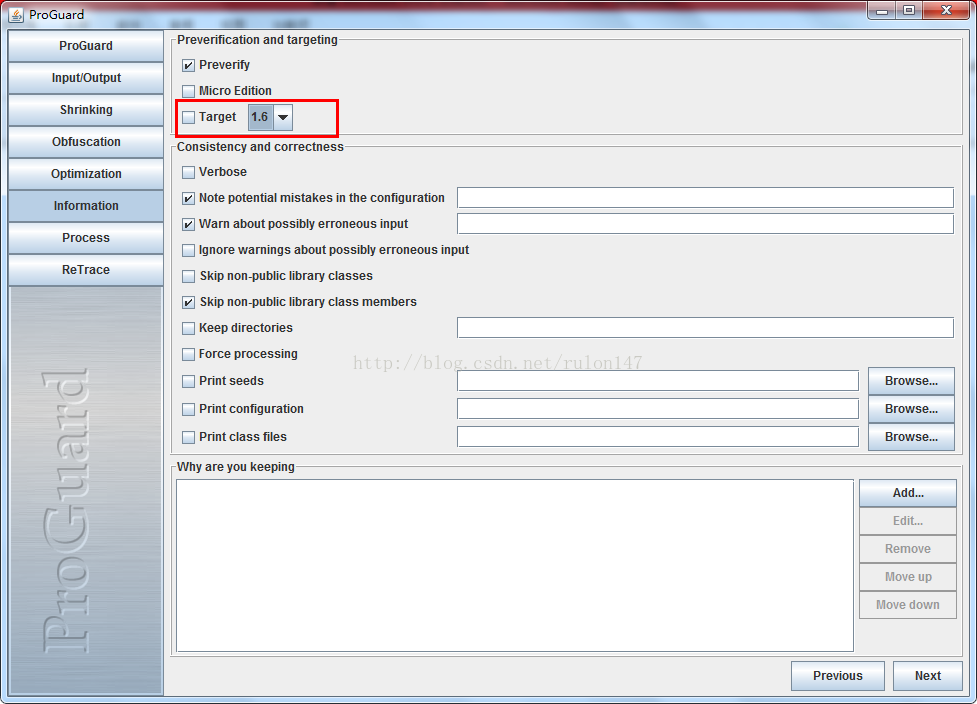Browse for the Print class files output
The height and width of the screenshot is (704, 977).
pos(911,437)
